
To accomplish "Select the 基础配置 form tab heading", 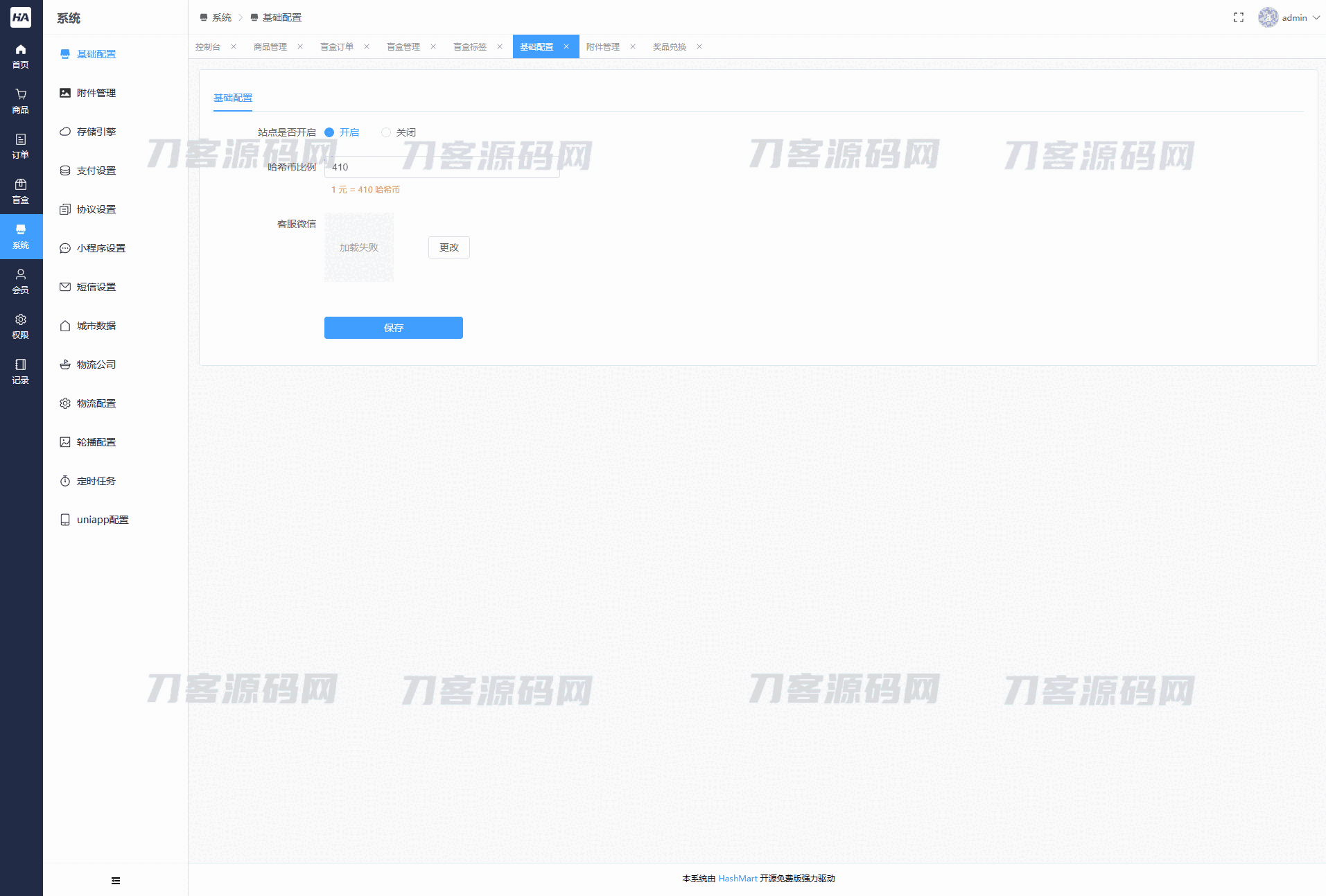I will click(x=233, y=98).
